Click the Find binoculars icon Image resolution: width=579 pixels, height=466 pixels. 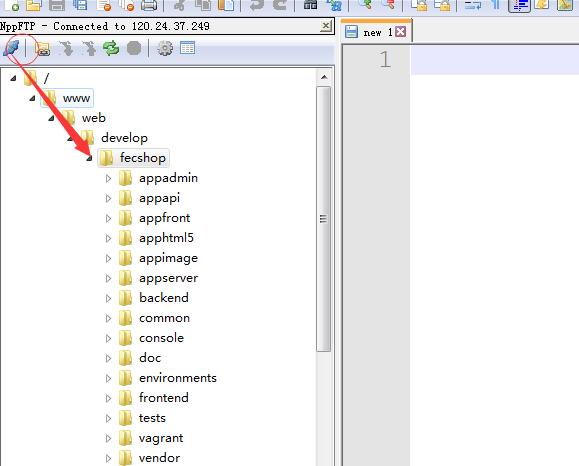tap(310, 4)
